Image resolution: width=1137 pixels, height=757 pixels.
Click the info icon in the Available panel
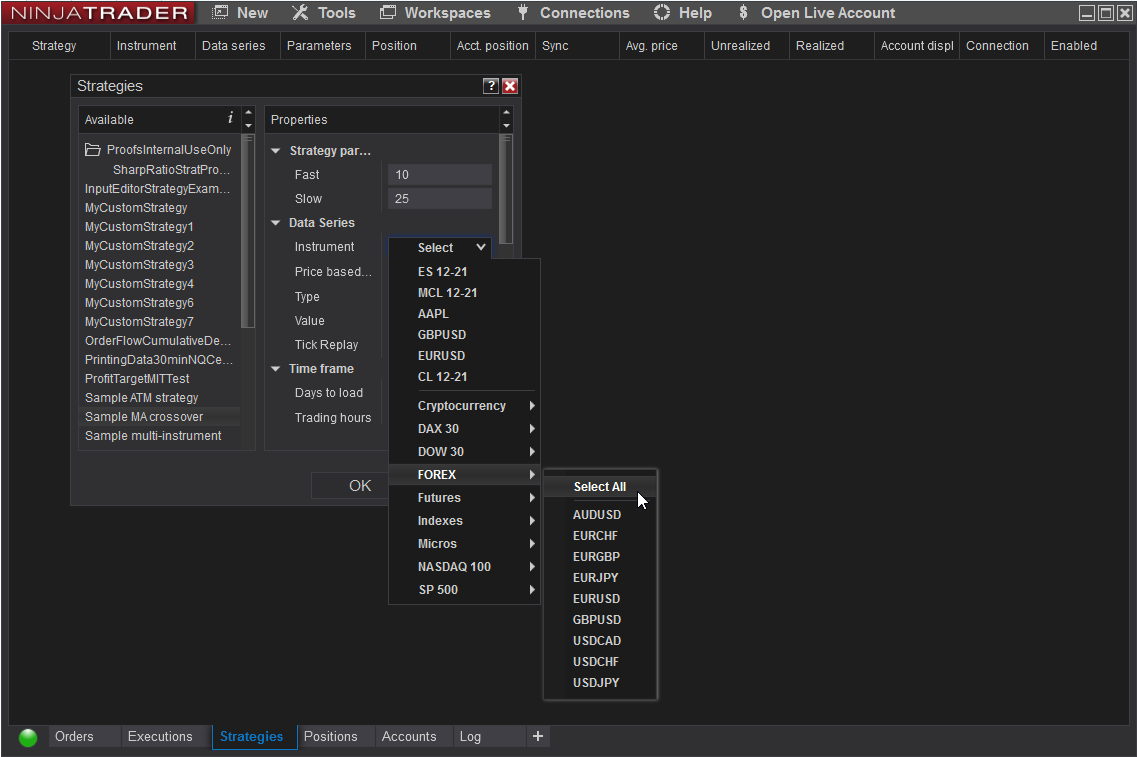[231, 119]
